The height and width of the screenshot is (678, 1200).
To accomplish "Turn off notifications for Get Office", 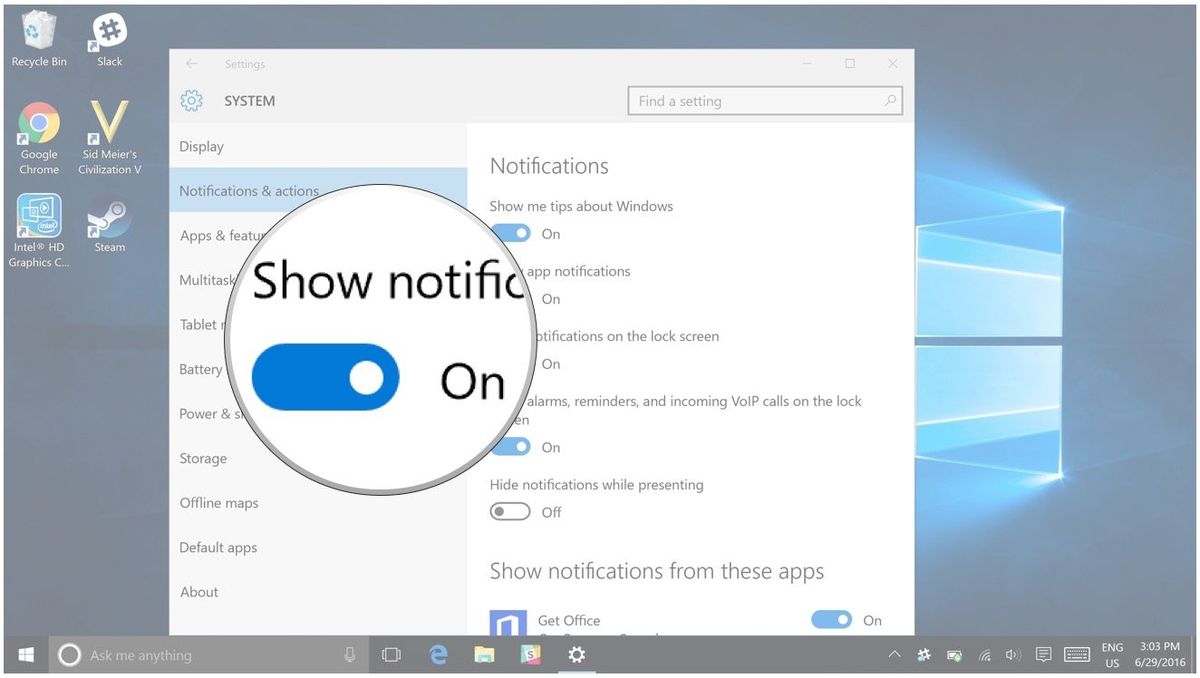I will (831, 620).
